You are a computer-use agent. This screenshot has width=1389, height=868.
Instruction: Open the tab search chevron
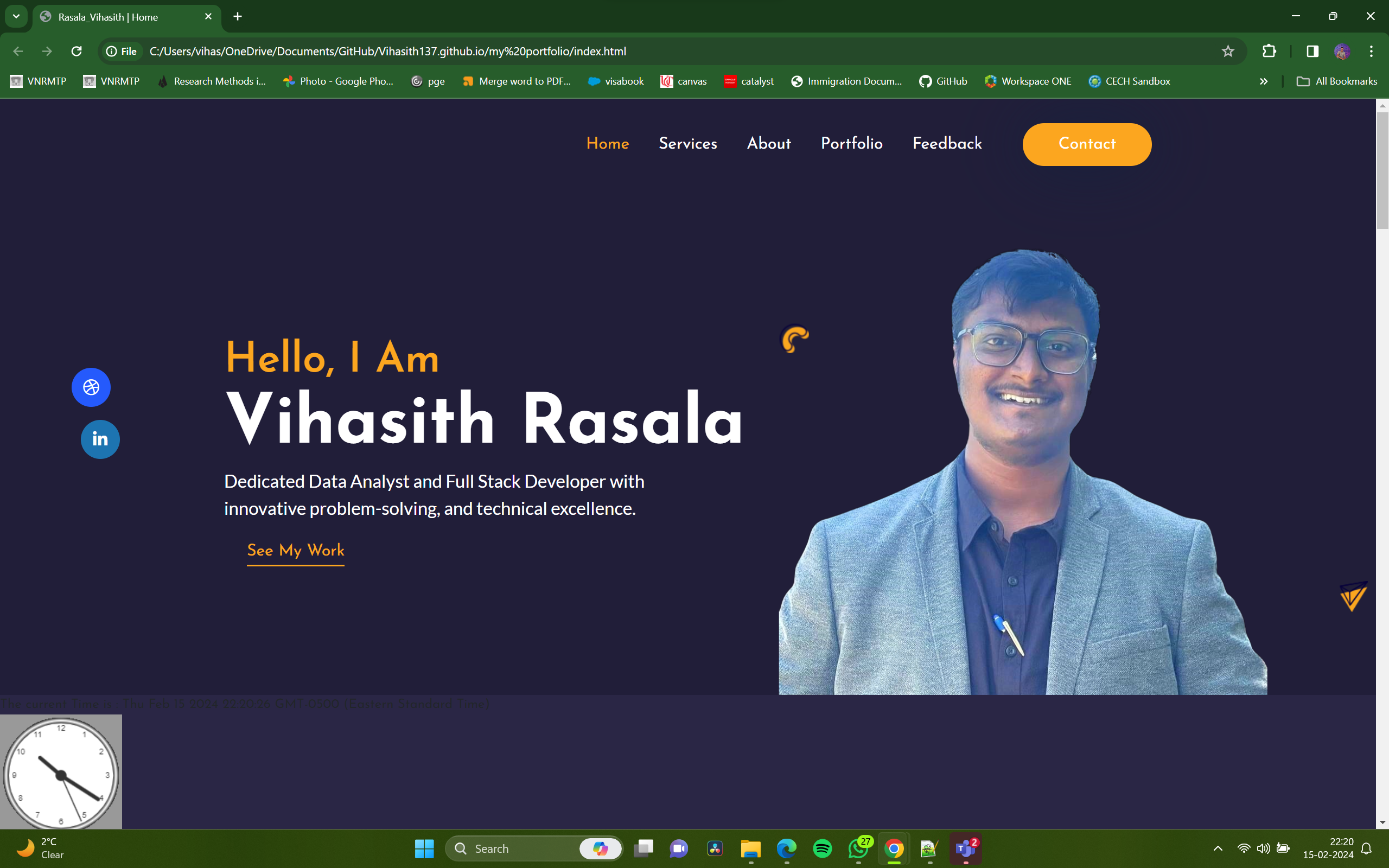16,16
